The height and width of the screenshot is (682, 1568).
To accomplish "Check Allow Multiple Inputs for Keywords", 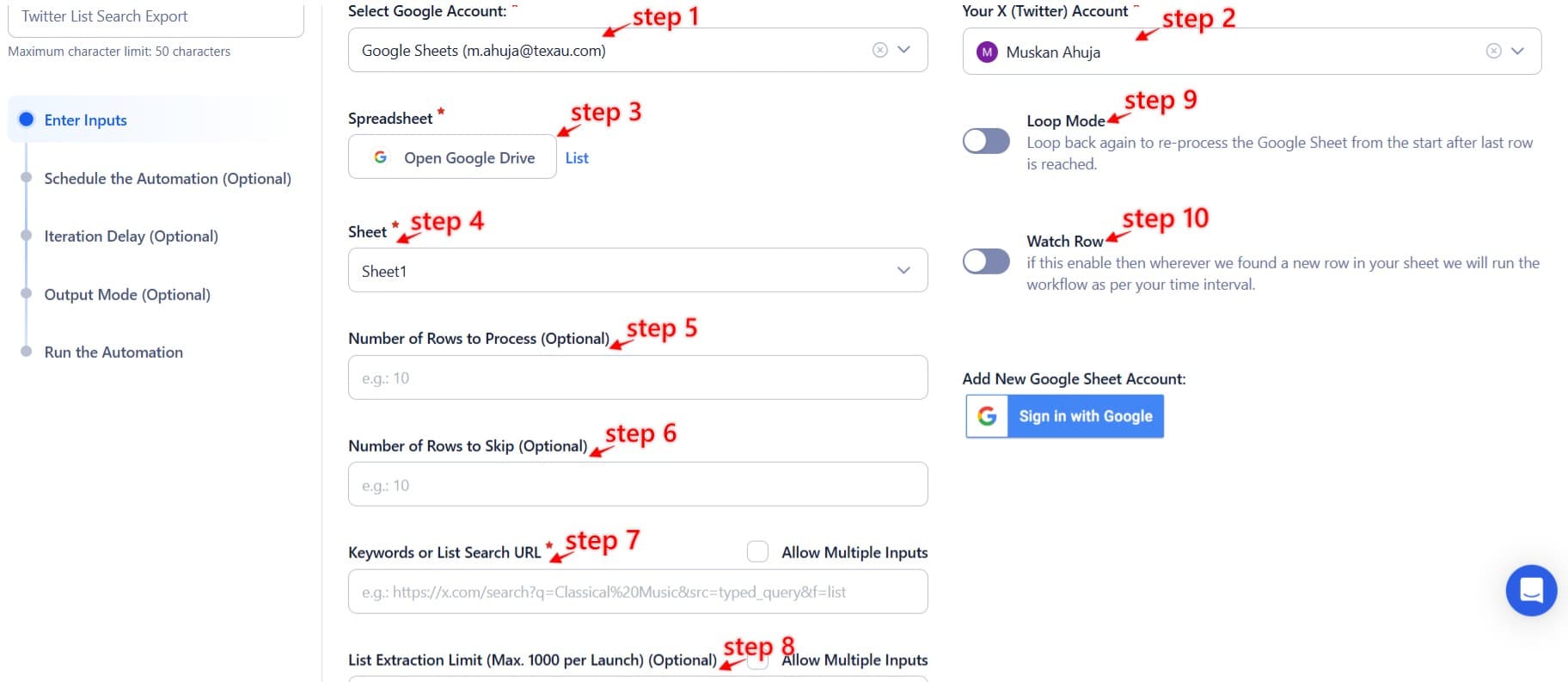I will point(757,551).
